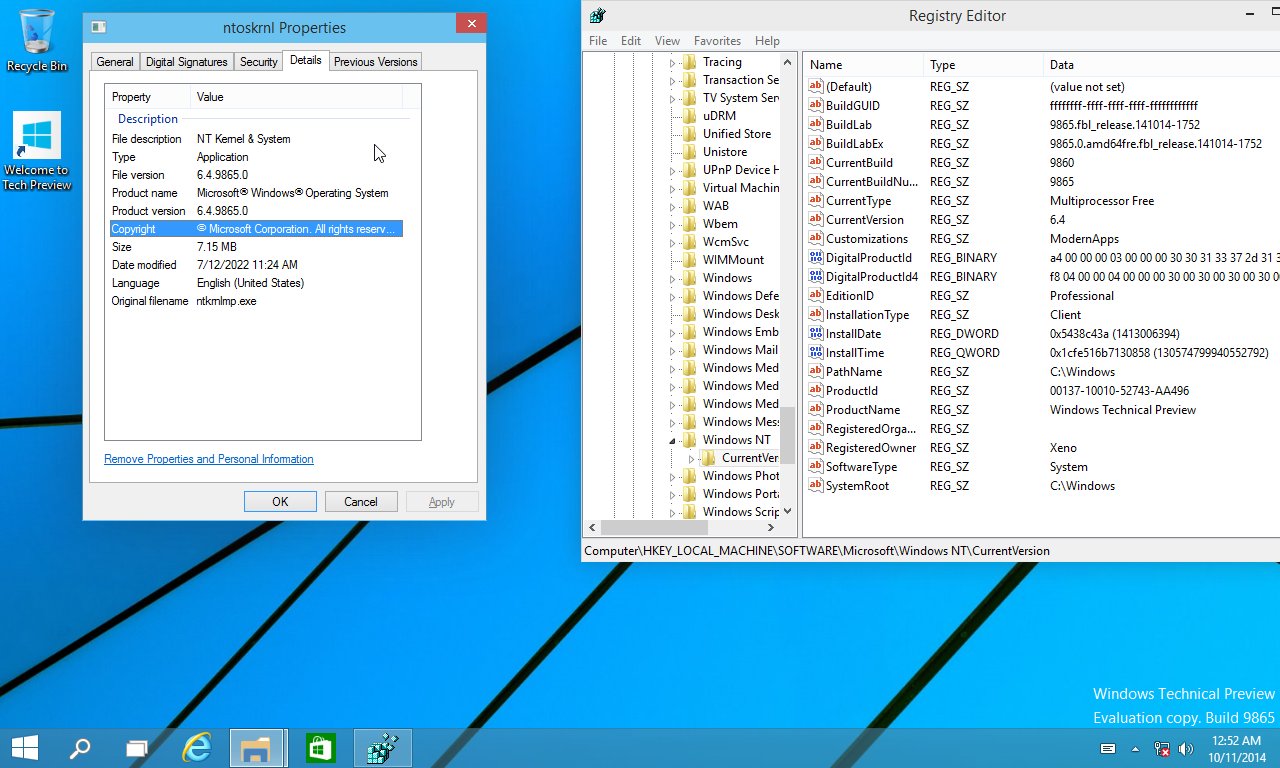Open the Favorites menu in Registry Editor
The width and height of the screenshot is (1280, 768).
[717, 41]
